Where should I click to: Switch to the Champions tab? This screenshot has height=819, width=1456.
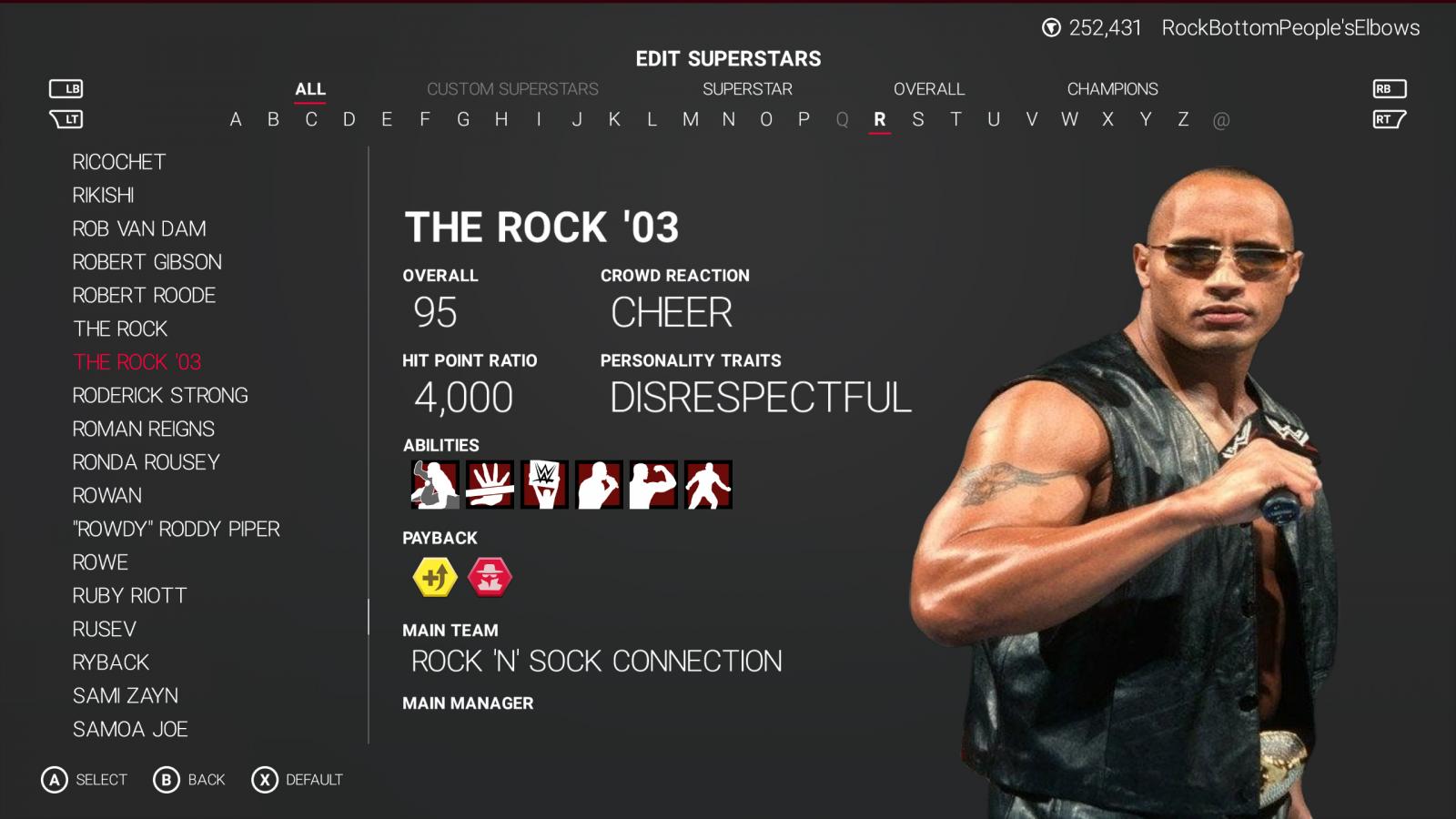(x=1112, y=89)
